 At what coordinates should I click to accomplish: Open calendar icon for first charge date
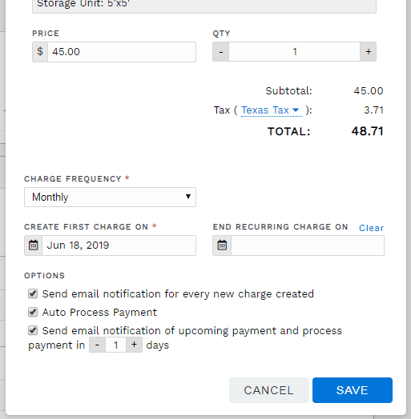[33, 245]
